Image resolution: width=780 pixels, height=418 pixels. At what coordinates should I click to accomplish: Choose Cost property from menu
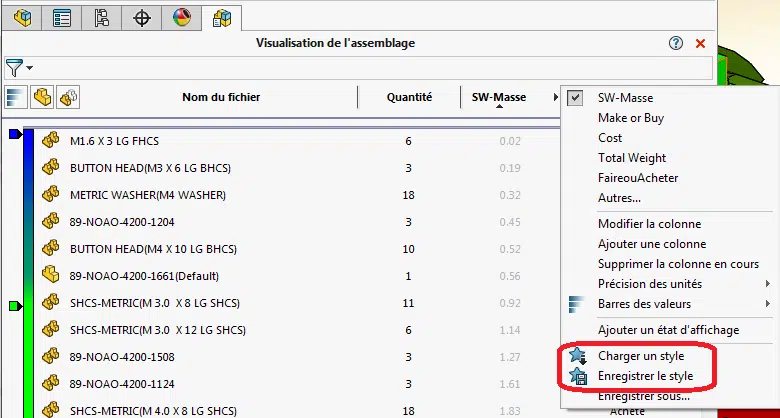click(x=610, y=138)
